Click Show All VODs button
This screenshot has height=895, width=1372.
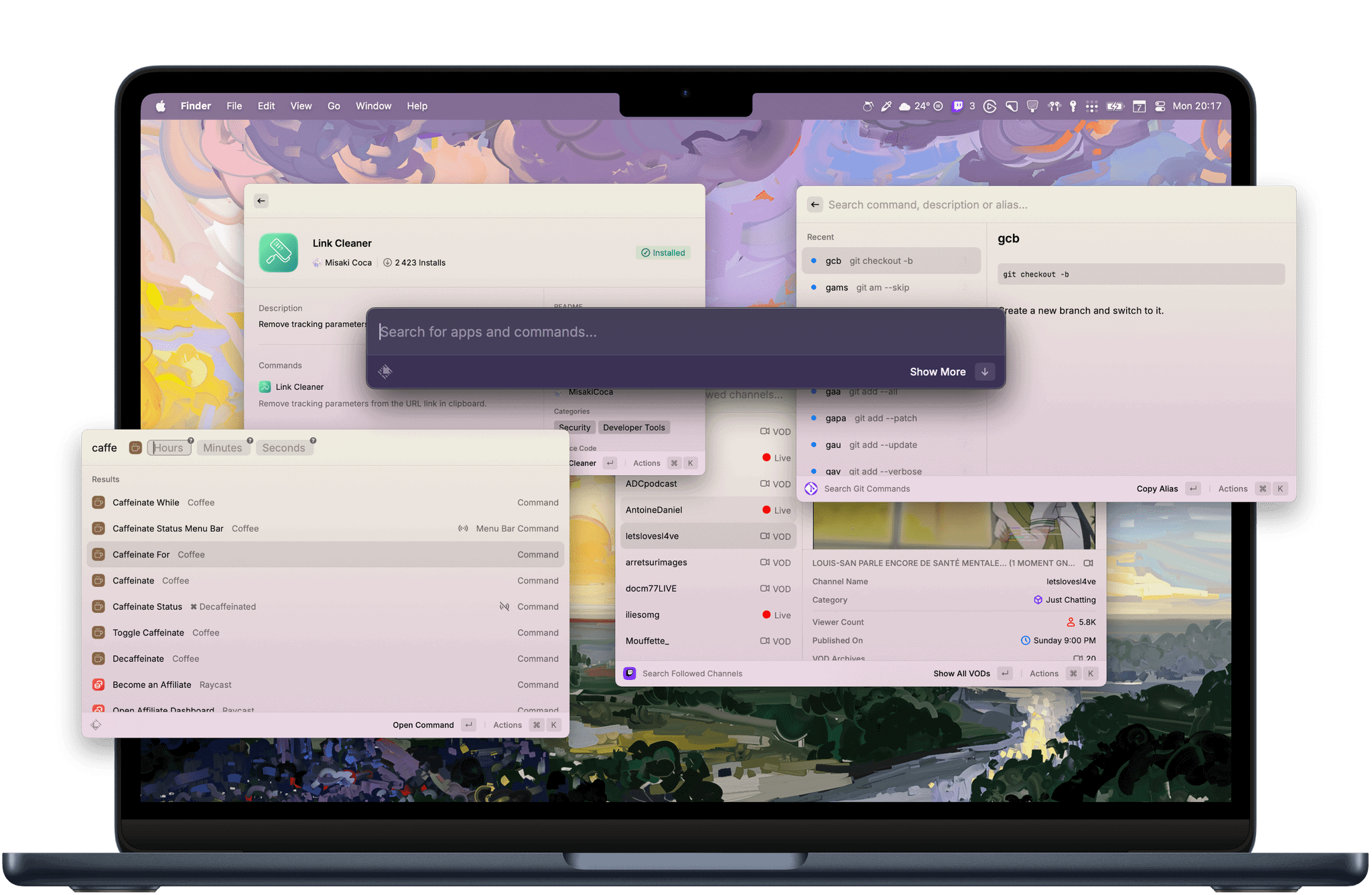click(961, 673)
